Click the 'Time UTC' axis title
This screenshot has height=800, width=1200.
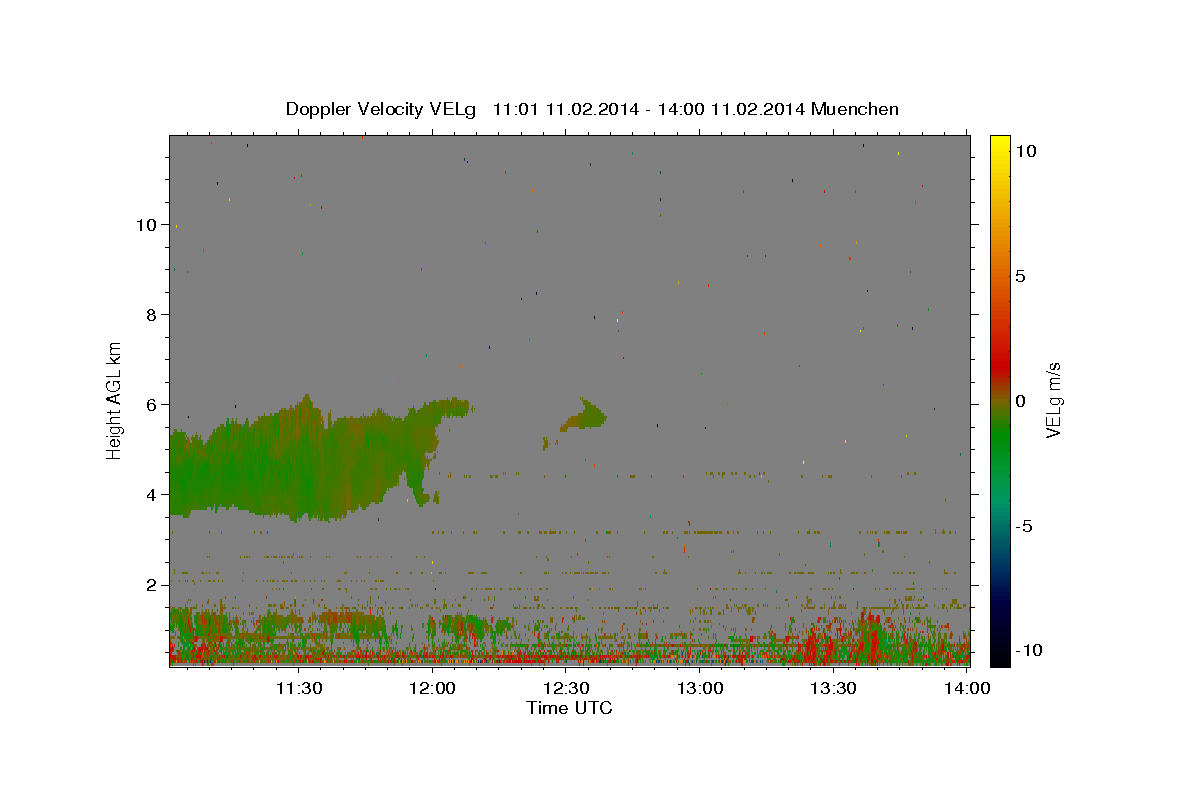(569, 708)
